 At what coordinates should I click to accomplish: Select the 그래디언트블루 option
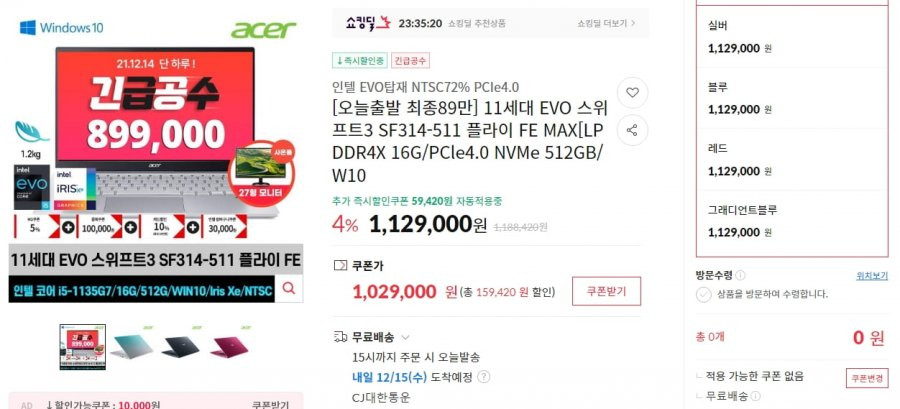792,221
